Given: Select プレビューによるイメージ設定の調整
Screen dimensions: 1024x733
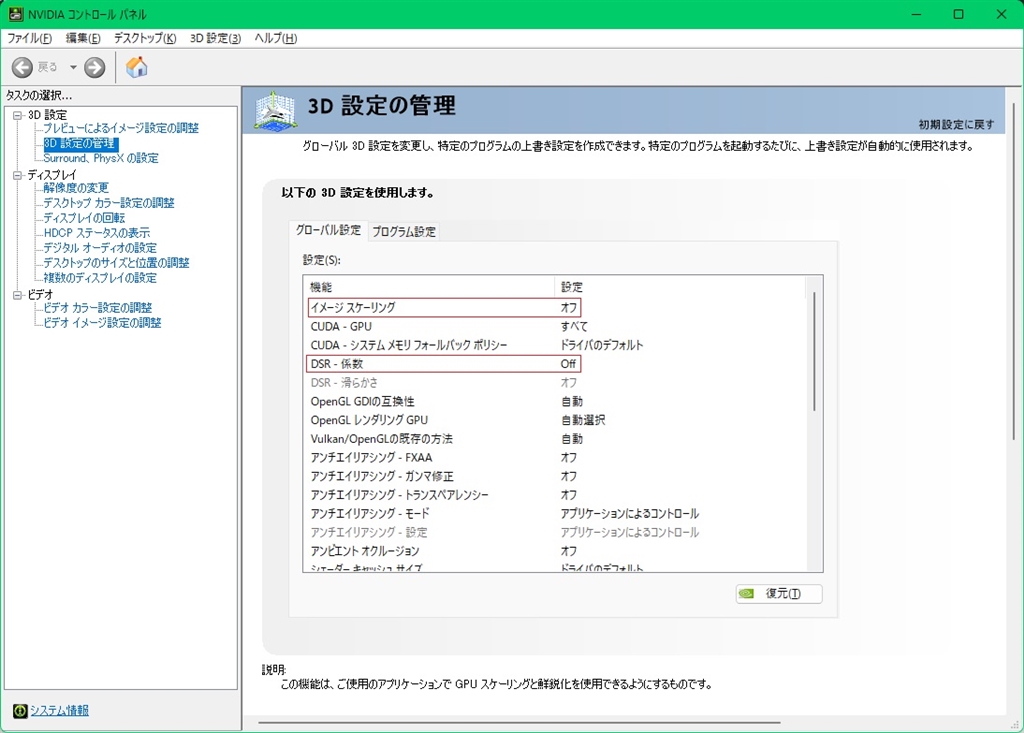Looking at the screenshot, I should tap(121, 128).
